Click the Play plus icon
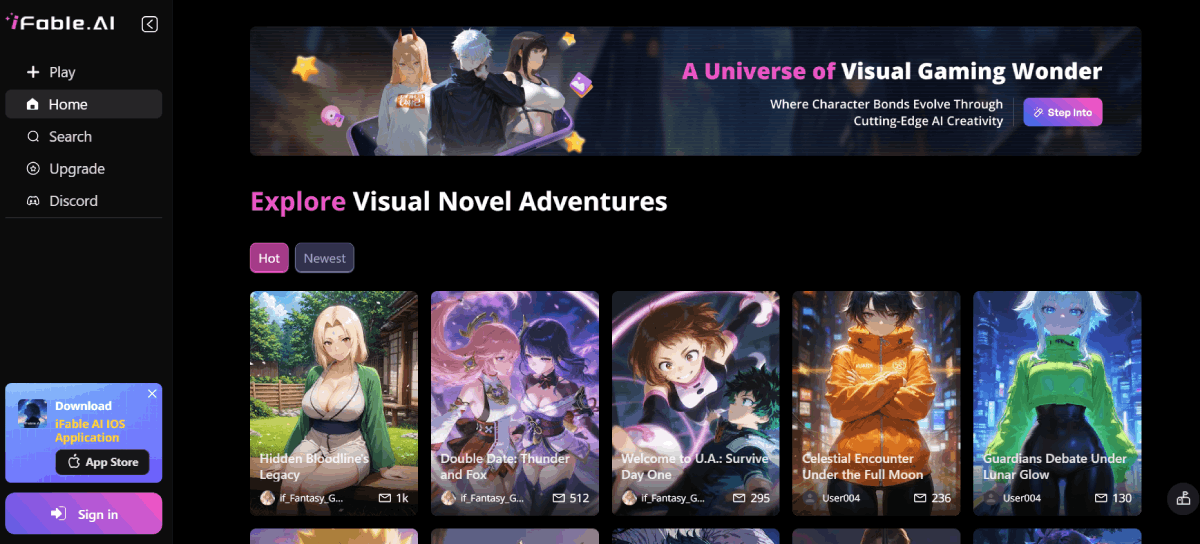1200x544 pixels. pyautogui.click(x=33, y=72)
